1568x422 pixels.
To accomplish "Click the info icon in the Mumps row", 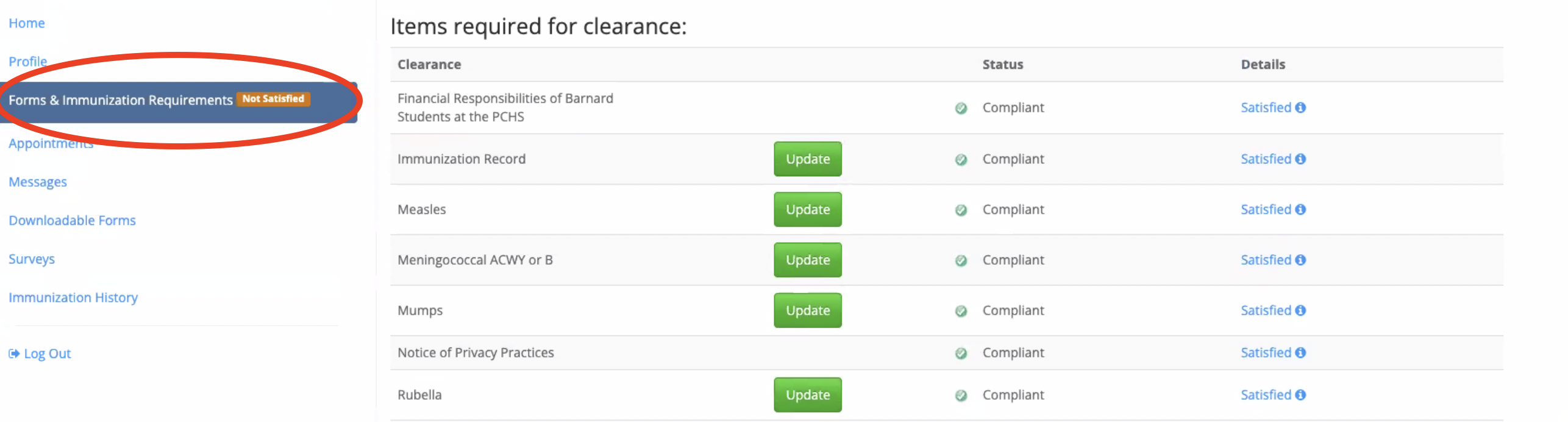I will [1300, 311].
